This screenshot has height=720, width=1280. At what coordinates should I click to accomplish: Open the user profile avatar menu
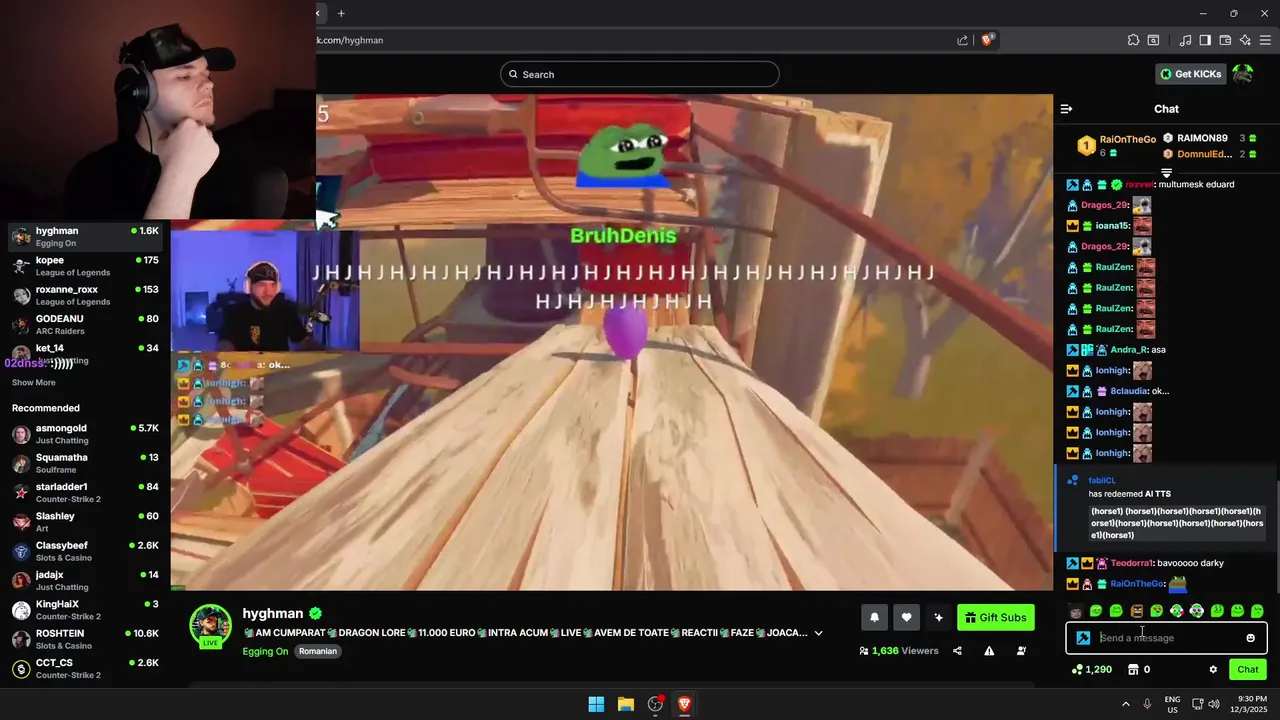[x=1243, y=74]
